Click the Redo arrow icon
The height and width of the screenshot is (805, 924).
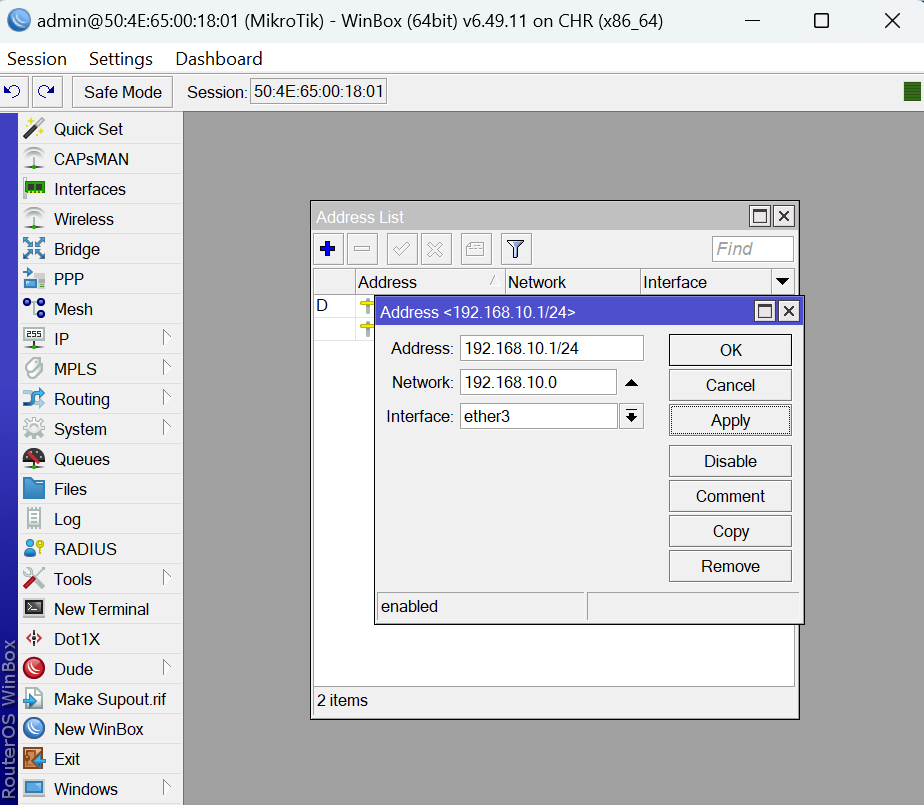pyautogui.click(x=47, y=92)
